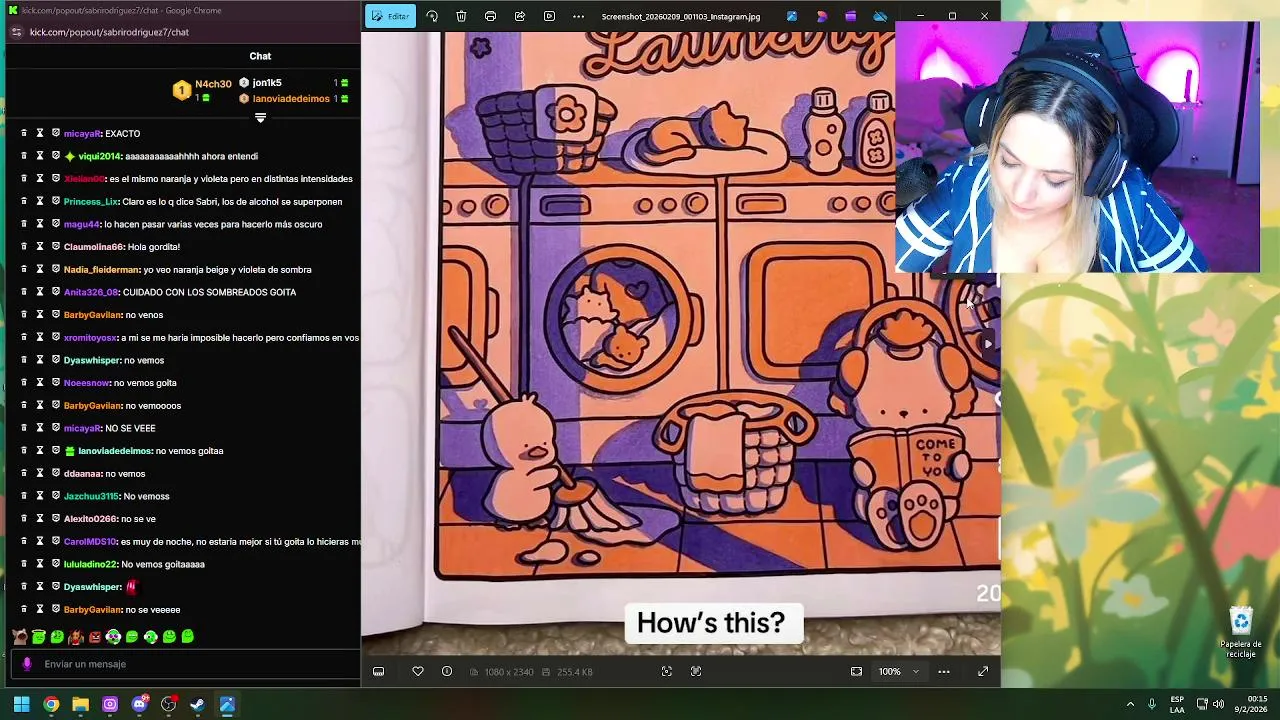Click the Chat header title
Viewport: 1280px width, 720px height.
(260, 56)
